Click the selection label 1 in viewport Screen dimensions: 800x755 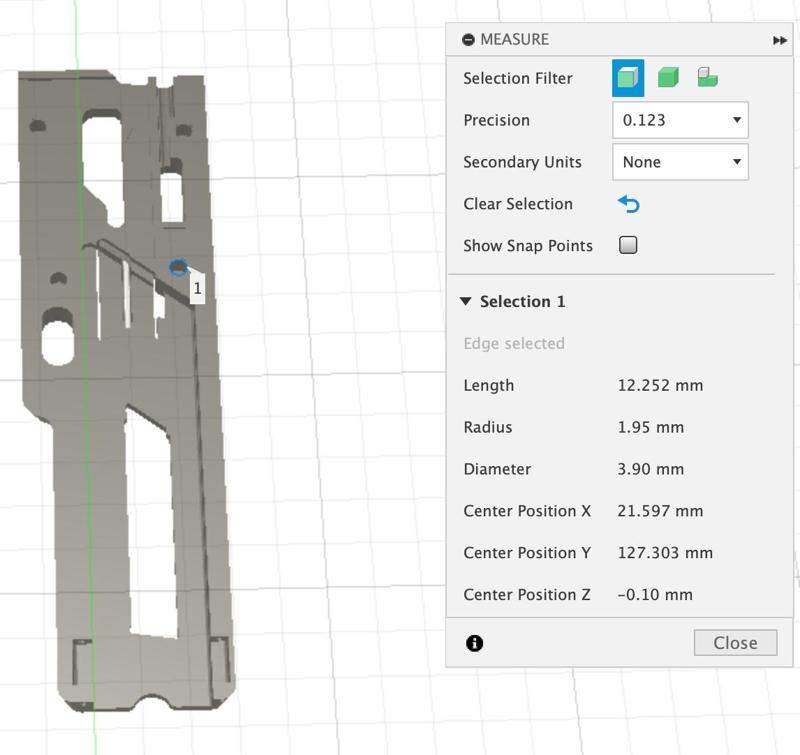point(197,288)
